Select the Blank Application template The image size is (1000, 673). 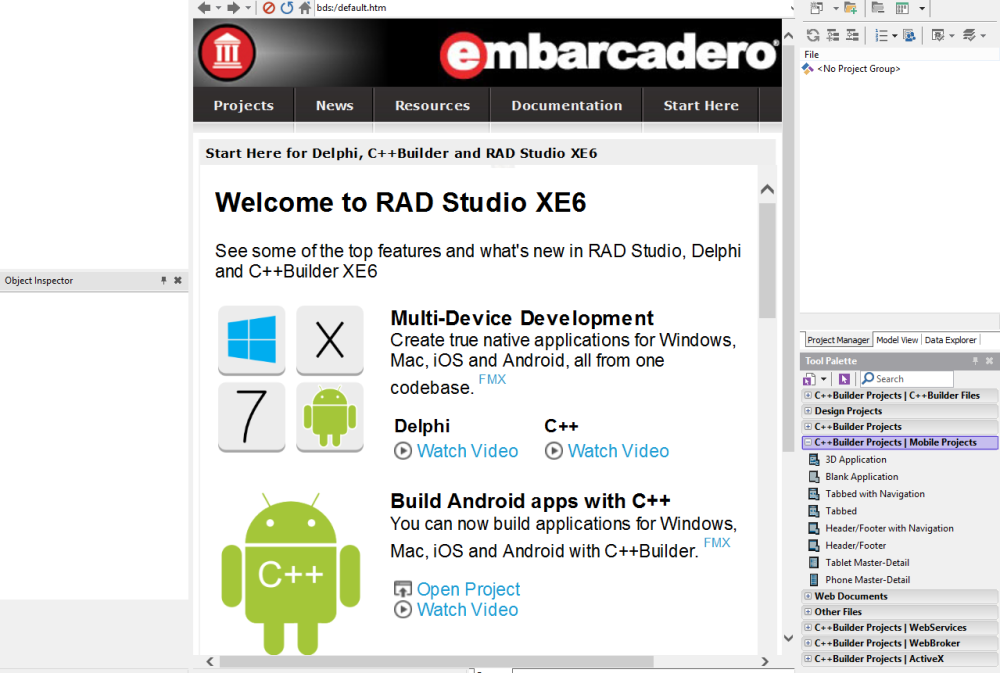tap(861, 477)
